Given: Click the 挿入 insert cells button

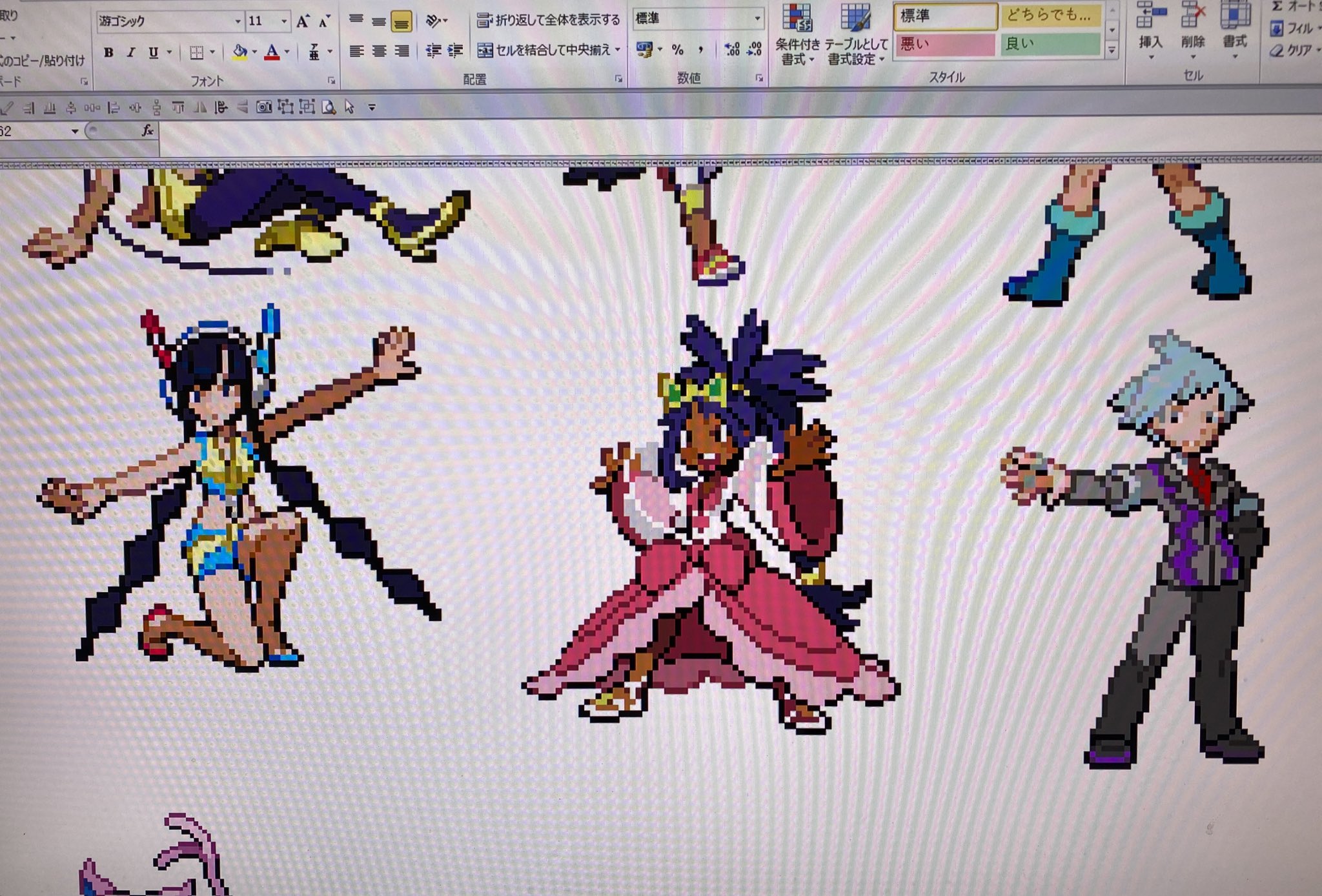Looking at the screenshot, I should pyautogui.click(x=1150, y=30).
